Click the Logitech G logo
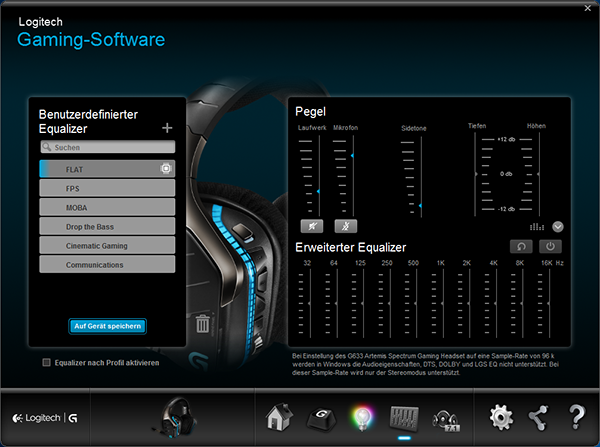 45,418
